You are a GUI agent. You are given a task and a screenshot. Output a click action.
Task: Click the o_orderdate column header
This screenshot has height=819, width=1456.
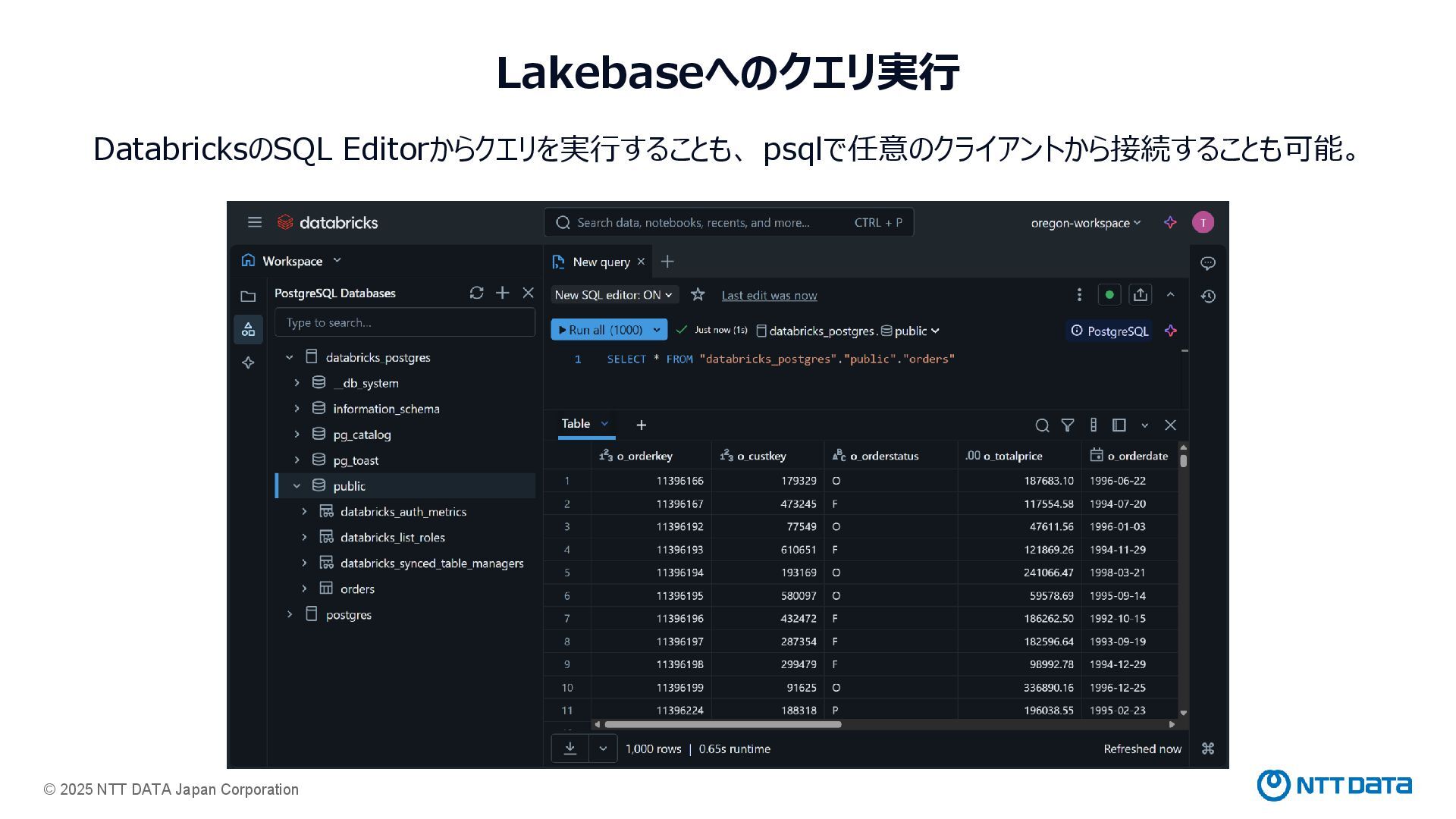click(1130, 456)
